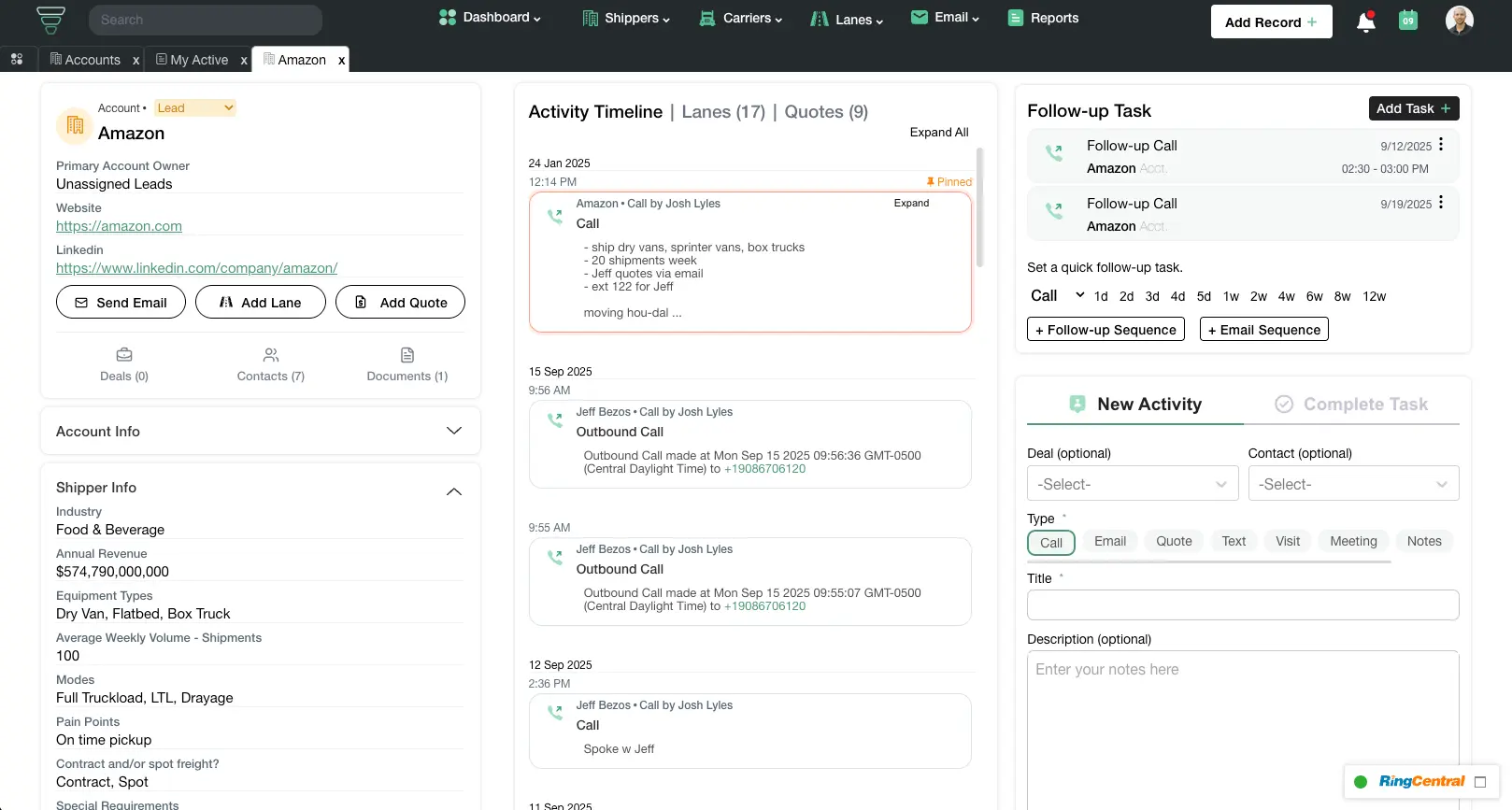The height and width of the screenshot is (810, 1512).
Task: Click the grid icon left of Accounts tab
Action: [x=17, y=59]
